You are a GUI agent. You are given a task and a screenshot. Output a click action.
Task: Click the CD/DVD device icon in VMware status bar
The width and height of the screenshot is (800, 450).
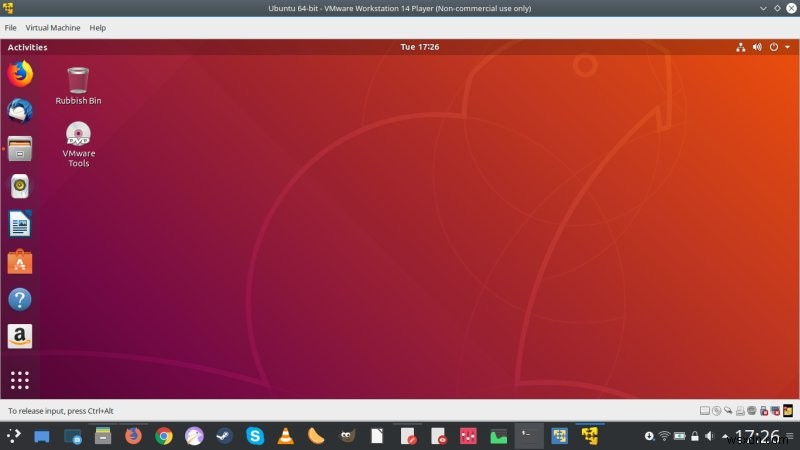click(716, 411)
